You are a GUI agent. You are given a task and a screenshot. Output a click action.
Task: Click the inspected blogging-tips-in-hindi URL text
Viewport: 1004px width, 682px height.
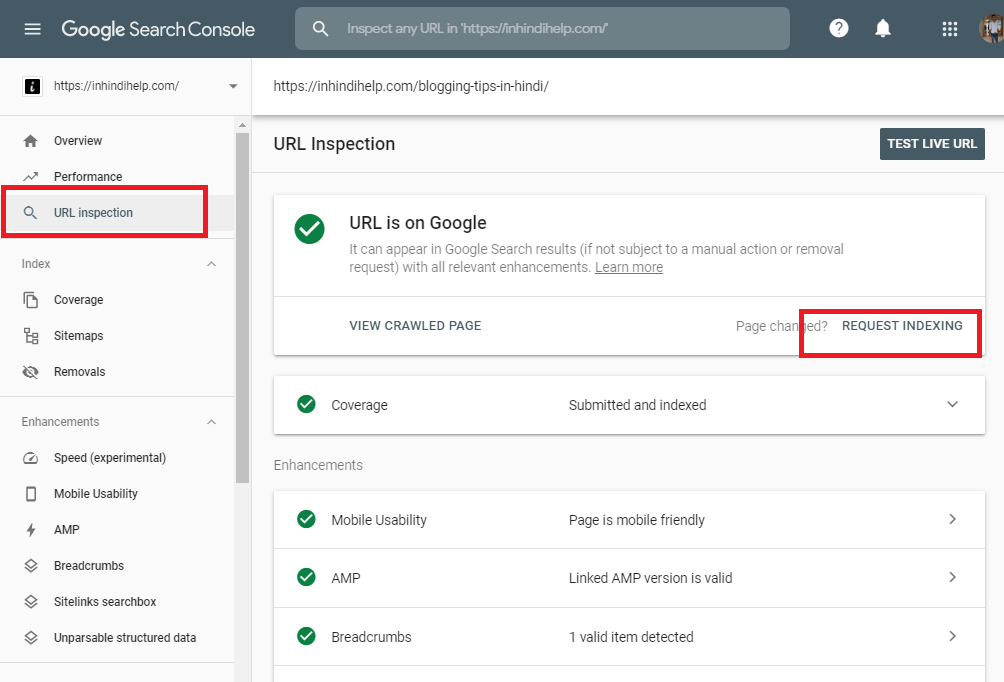[x=411, y=86]
